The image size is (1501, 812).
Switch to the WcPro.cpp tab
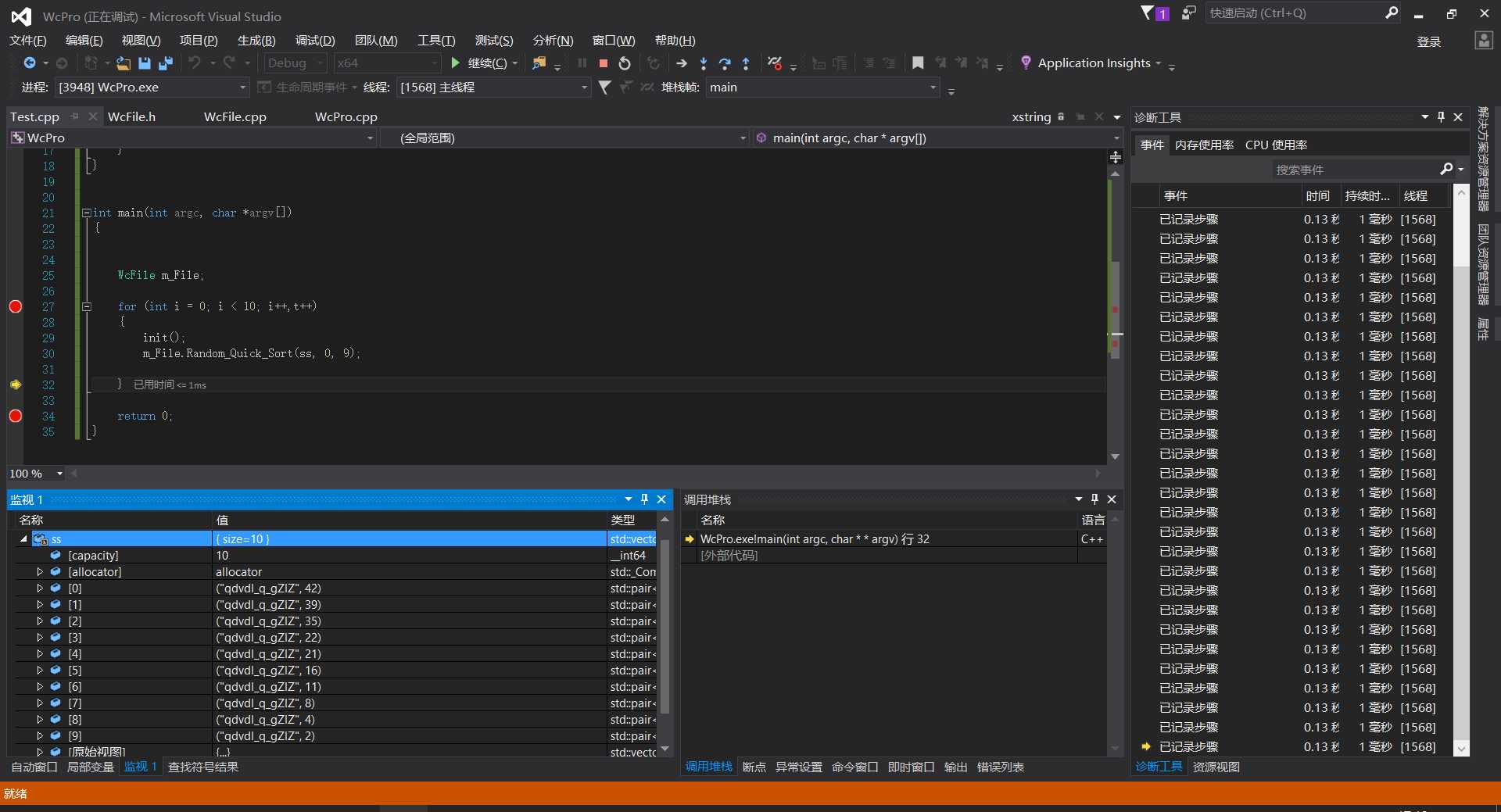pyautogui.click(x=346, y=116)
